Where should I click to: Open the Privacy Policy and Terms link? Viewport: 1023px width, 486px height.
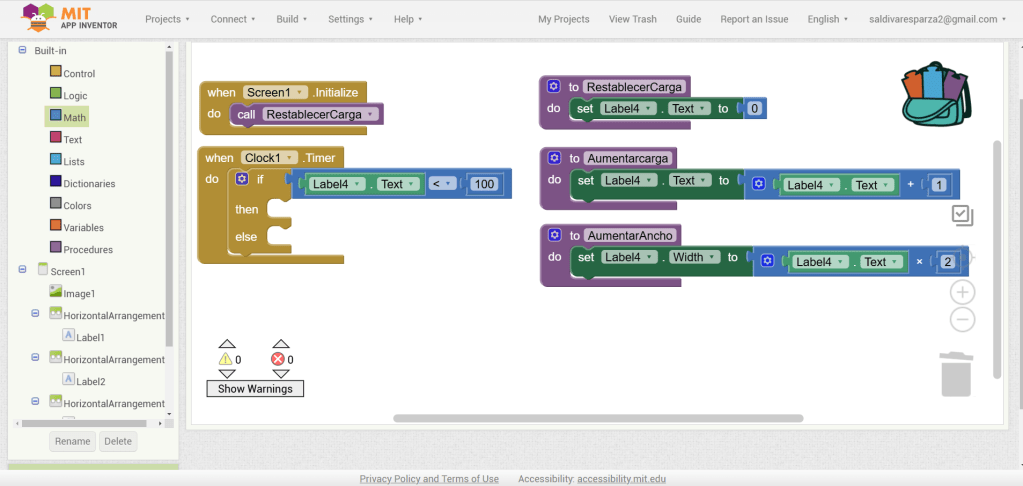click(429, 479)
